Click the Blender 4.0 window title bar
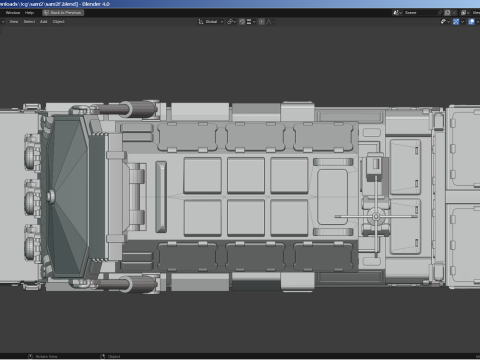Image resolution: width=480 pixels, height=360 pixels. coord(240,4)
